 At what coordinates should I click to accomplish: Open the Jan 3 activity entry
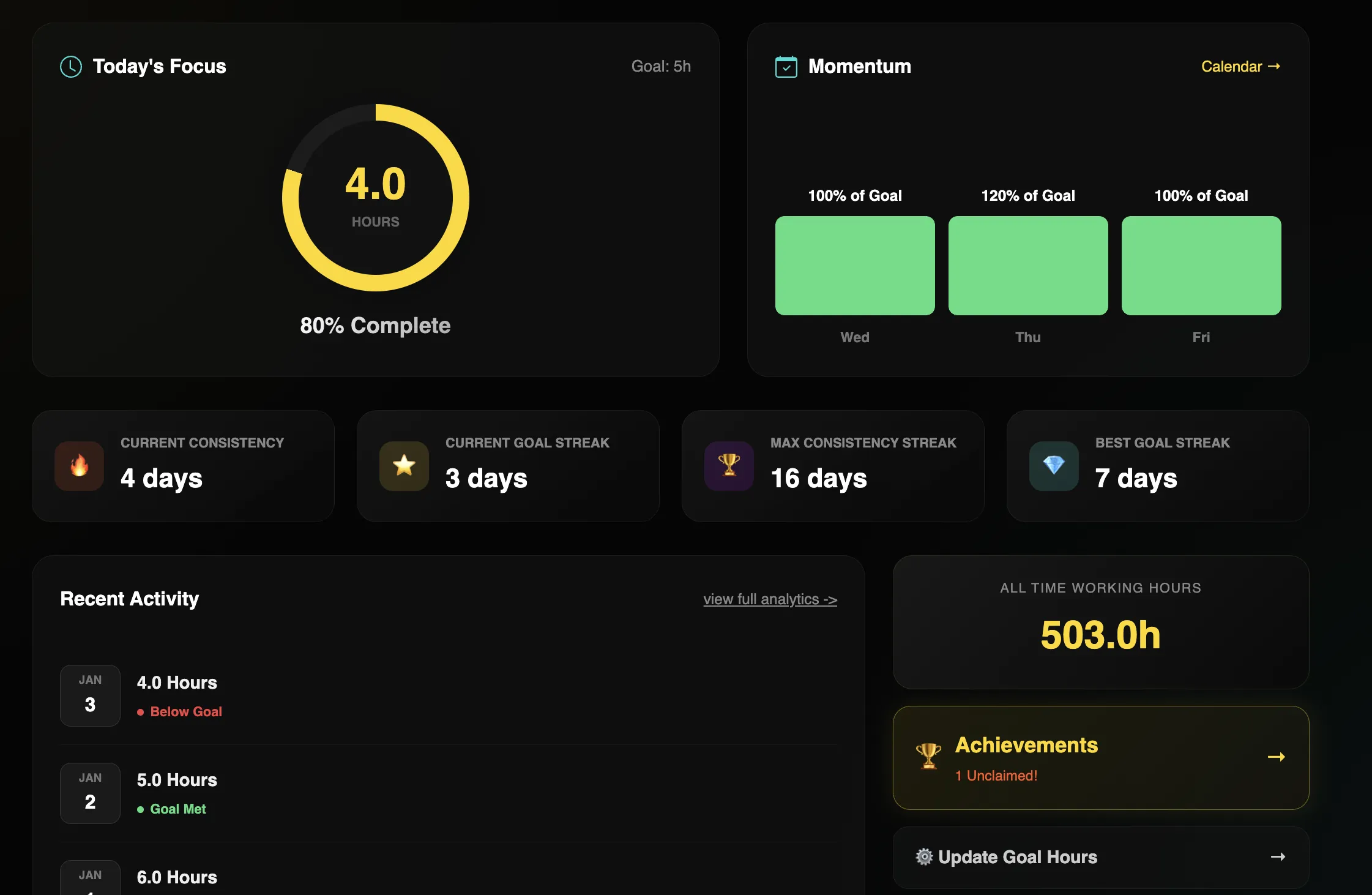(177, 683)
